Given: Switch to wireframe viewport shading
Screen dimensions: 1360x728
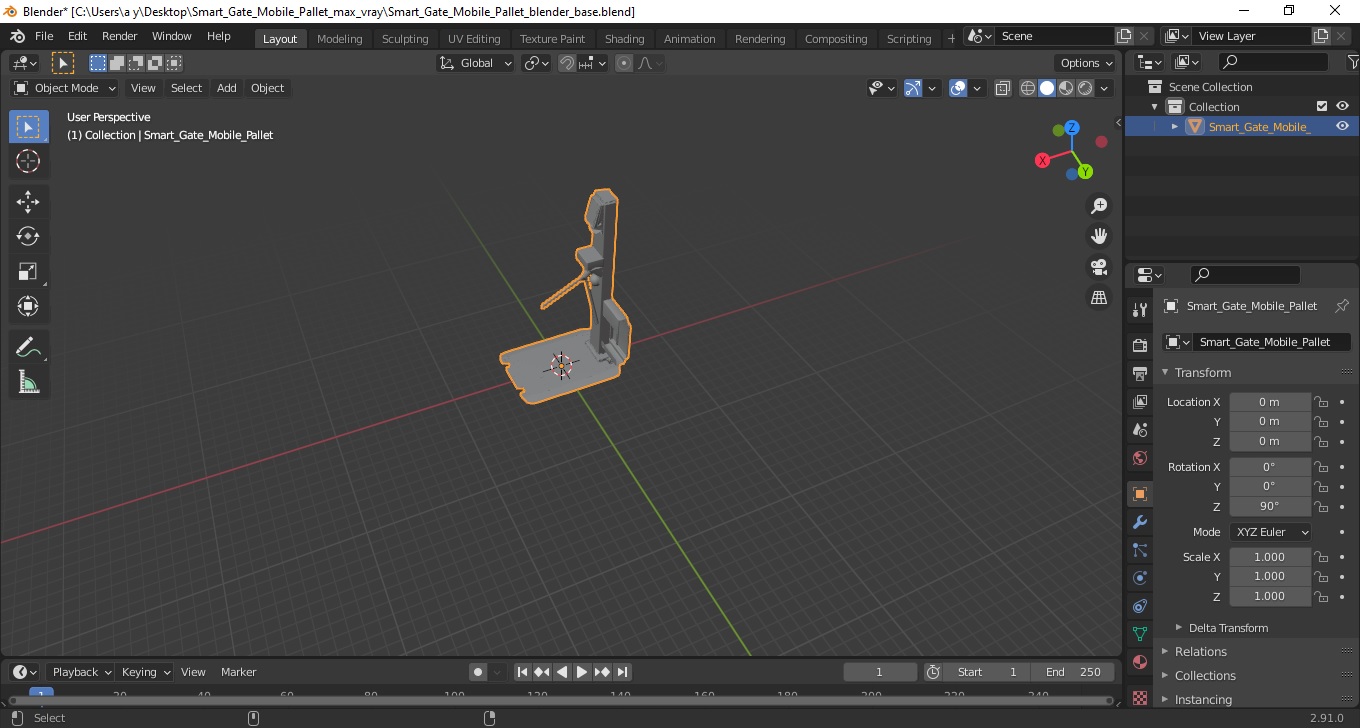Looking at the screenshot, I should pos(1028,88).
